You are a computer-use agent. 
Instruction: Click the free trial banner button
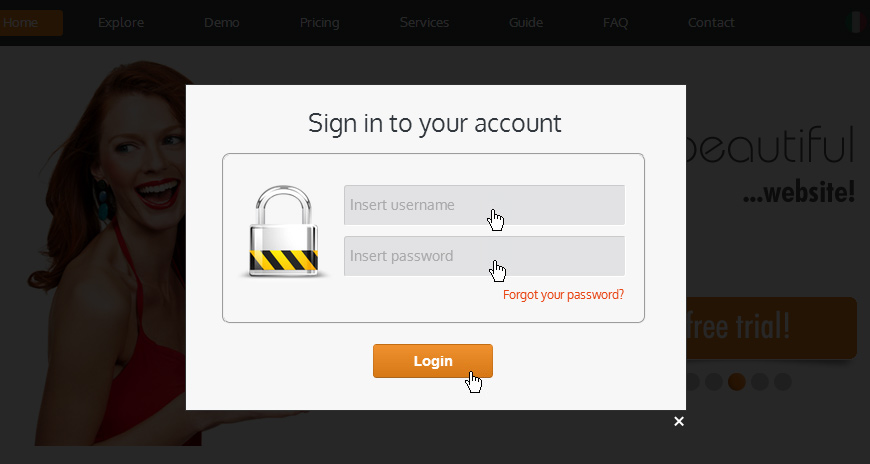click(x=771, y=327)
